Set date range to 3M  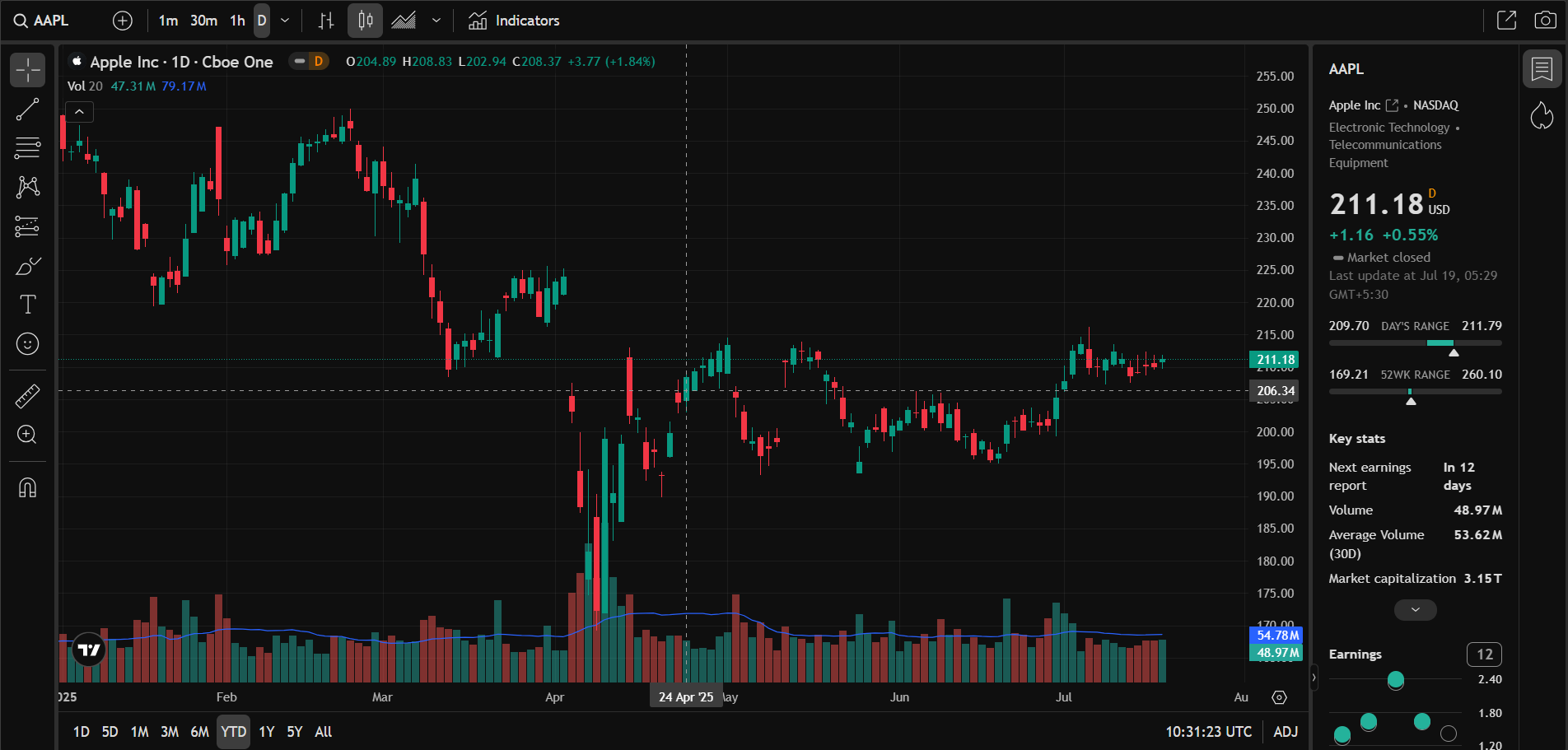[170, 732]
